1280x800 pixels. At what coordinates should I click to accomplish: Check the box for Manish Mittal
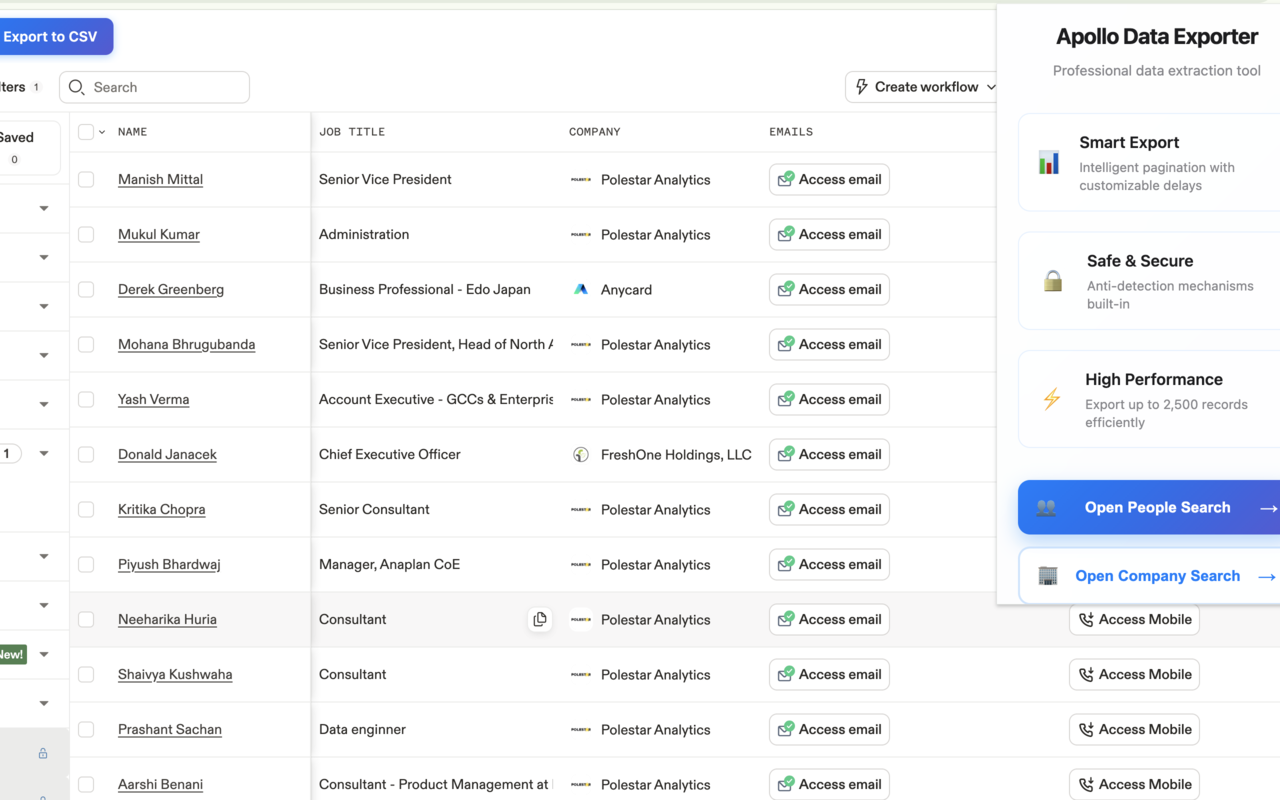point(86,179)
